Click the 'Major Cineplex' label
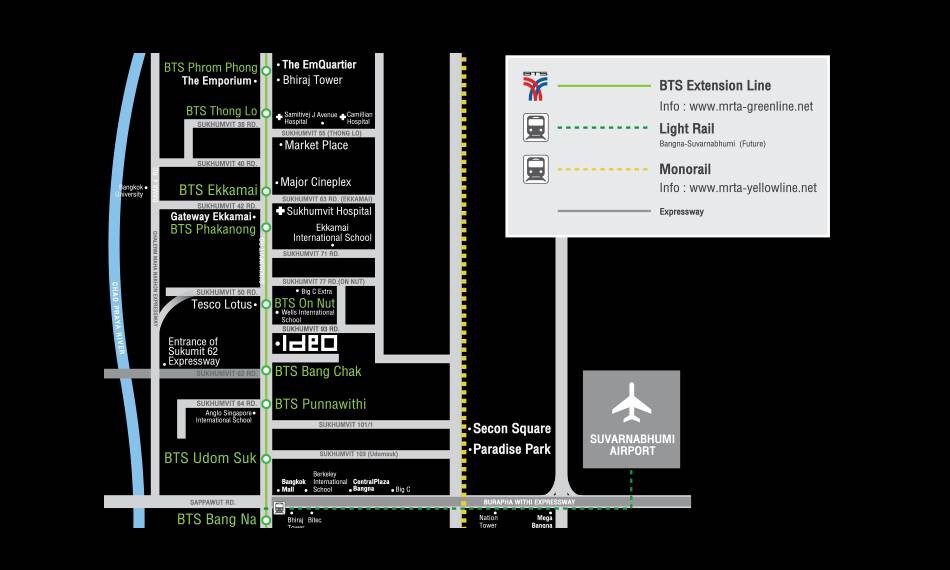Image resolution: width=950 pixels, height=570 pixels. (x=316, y=182)
